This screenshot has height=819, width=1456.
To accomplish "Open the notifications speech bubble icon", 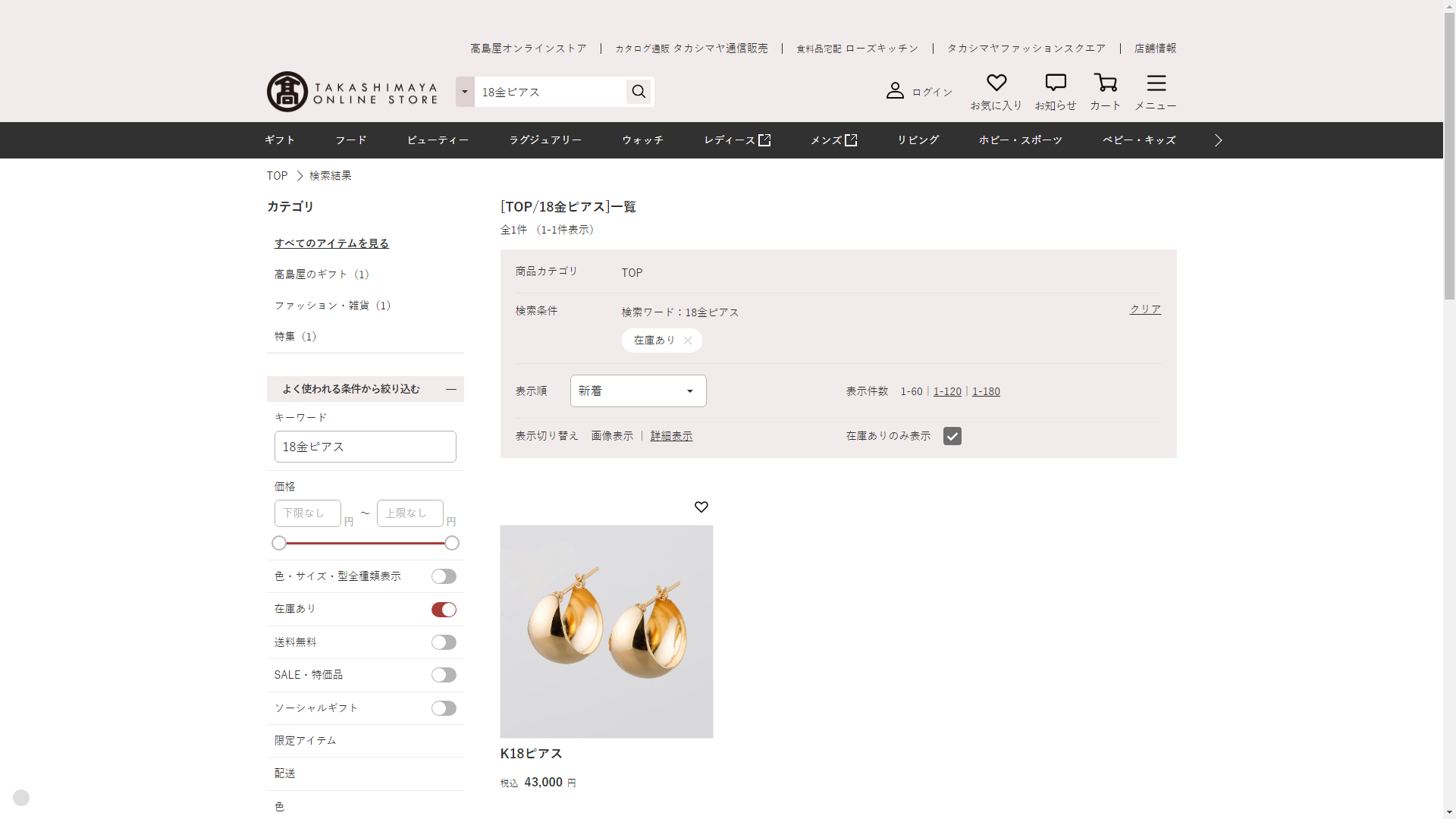I will tap(1055, 83).
